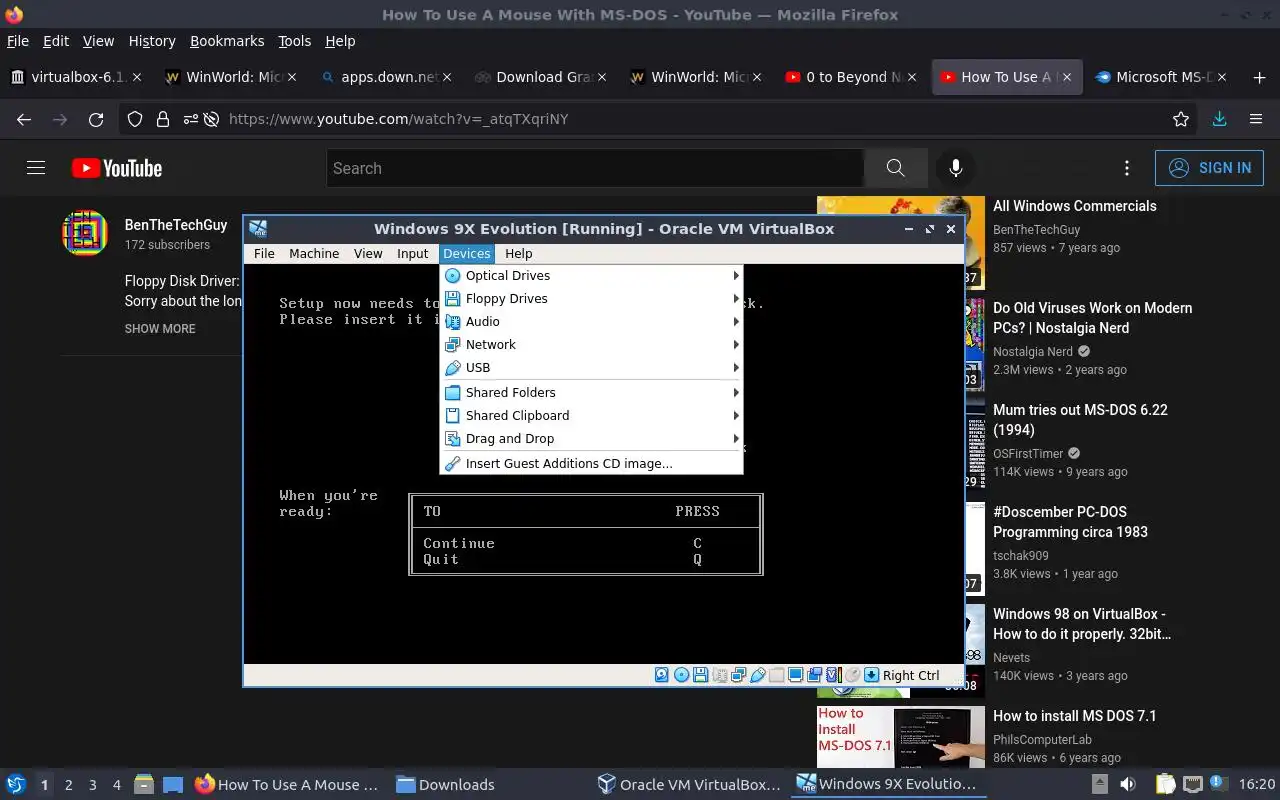Open Downloads window from taskbar

coord(445,785)
